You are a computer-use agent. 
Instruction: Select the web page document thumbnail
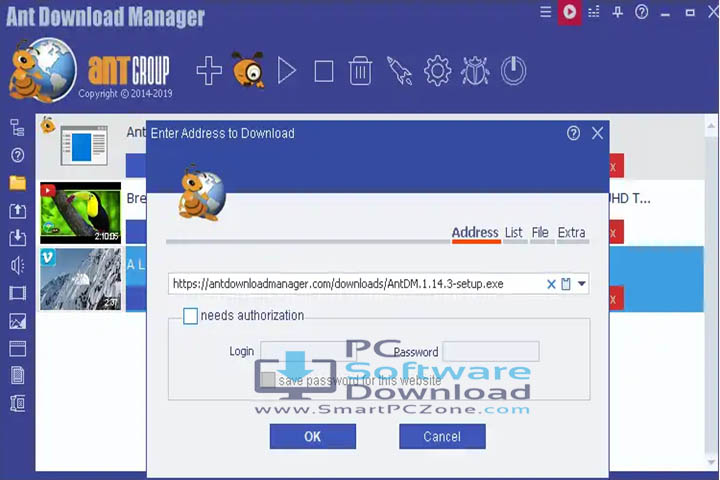(84, 145)
